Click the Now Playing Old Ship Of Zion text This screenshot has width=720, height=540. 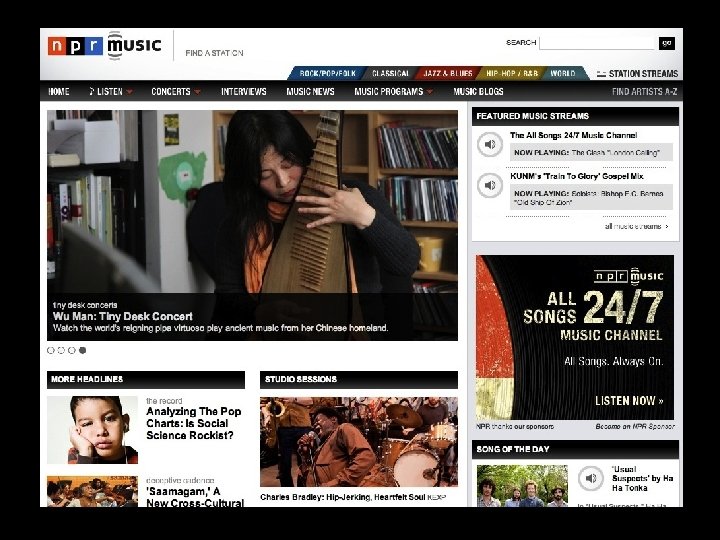pos(589,197)
